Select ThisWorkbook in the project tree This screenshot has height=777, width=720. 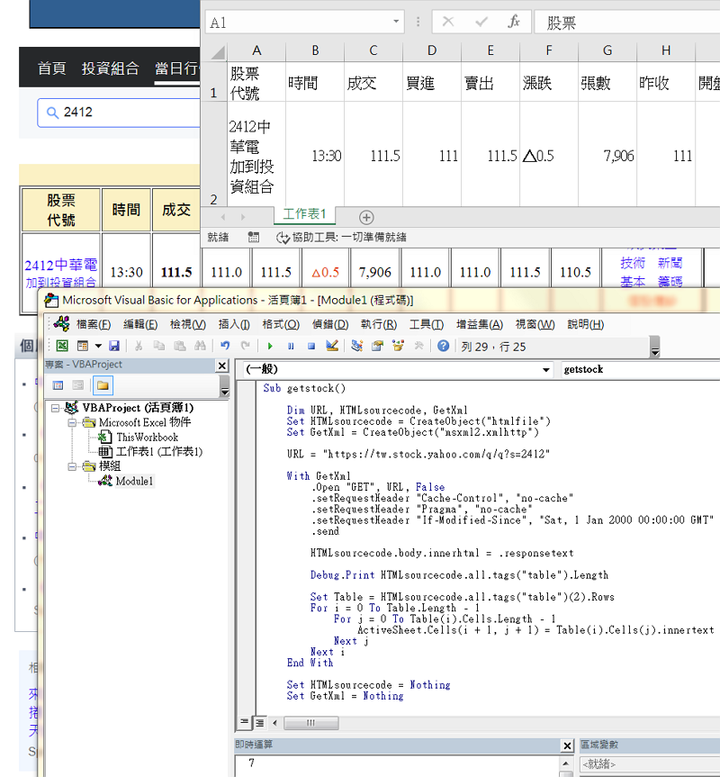tap(147, 437)
